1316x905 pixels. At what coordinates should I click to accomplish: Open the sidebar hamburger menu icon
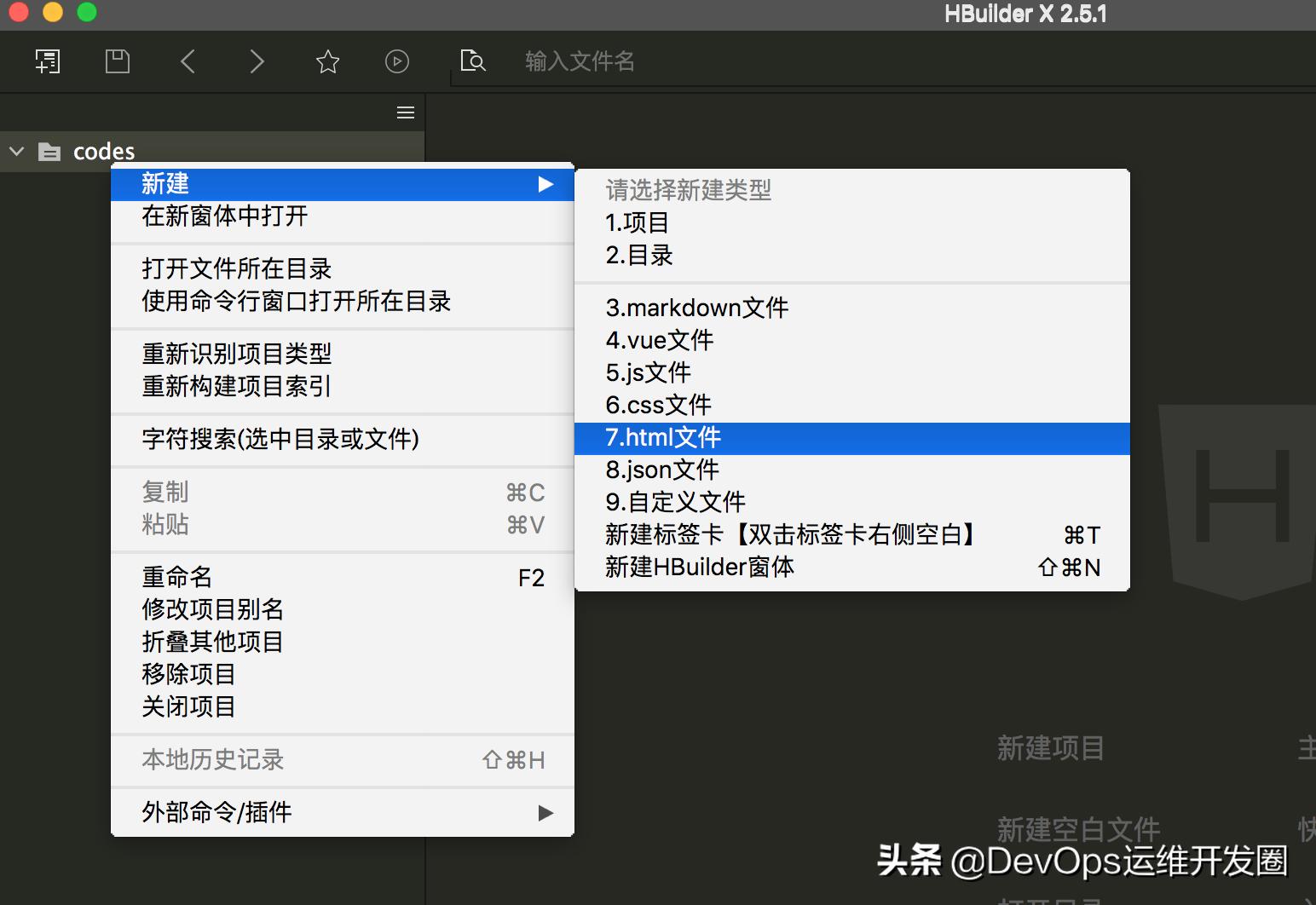tap(405, 112)
